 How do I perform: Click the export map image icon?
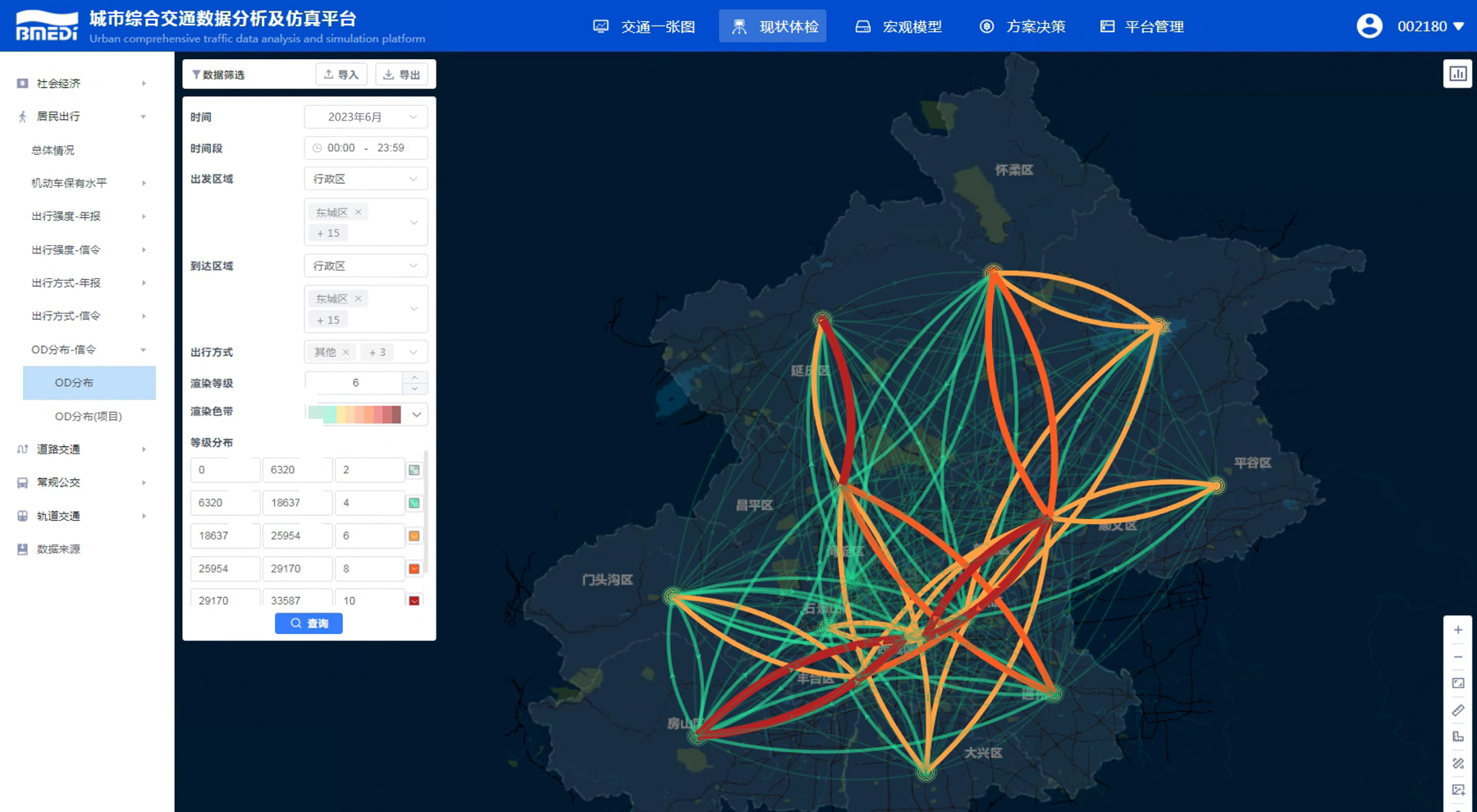point(1457,790)
